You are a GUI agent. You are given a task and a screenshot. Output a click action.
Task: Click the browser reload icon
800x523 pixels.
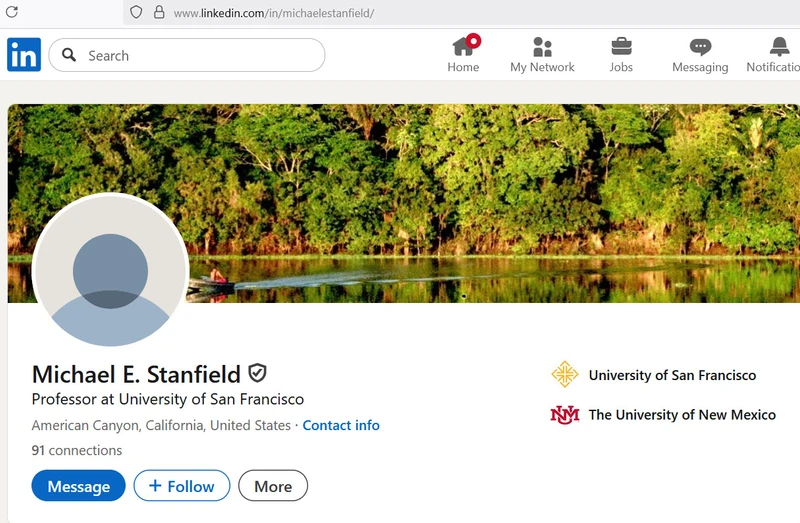(12, 12)
